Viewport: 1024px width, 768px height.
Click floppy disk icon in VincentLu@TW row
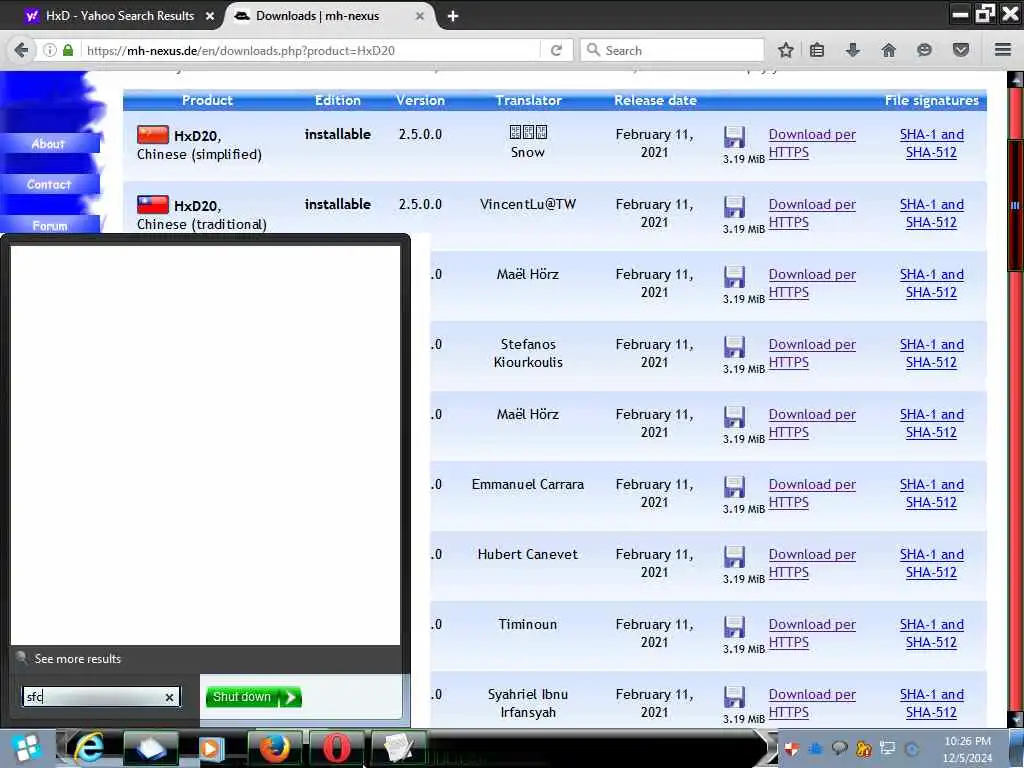[x=734, y=207]
